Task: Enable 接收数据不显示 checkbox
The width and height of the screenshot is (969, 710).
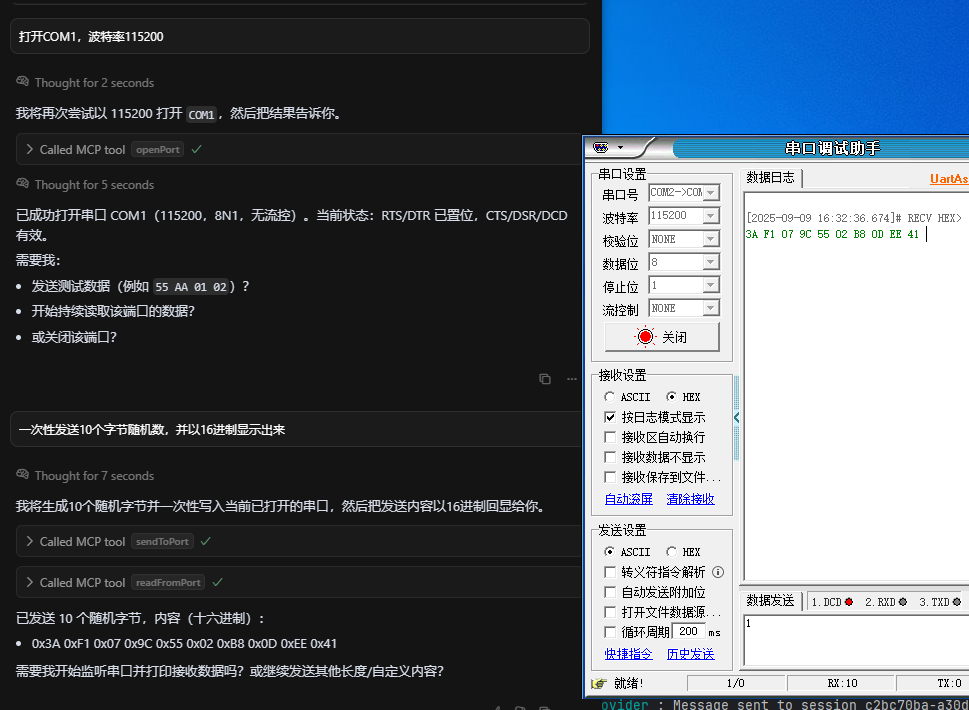Action: tap(610, 457)
